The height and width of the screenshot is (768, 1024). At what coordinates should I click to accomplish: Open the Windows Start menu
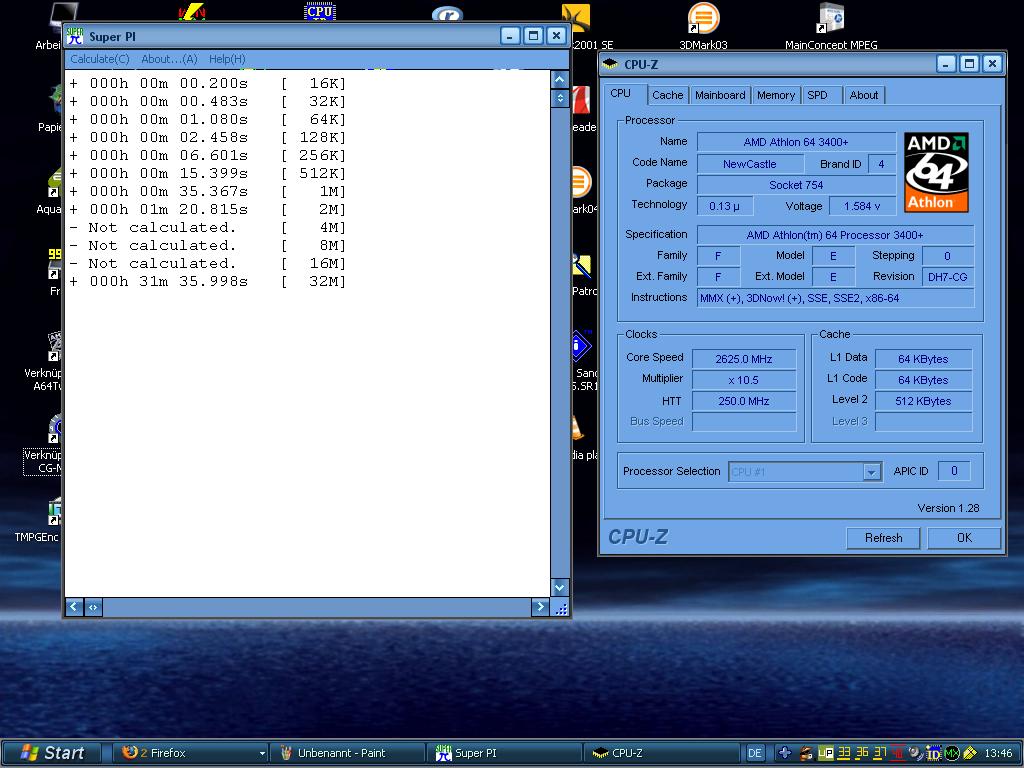[x=52, y=753]
